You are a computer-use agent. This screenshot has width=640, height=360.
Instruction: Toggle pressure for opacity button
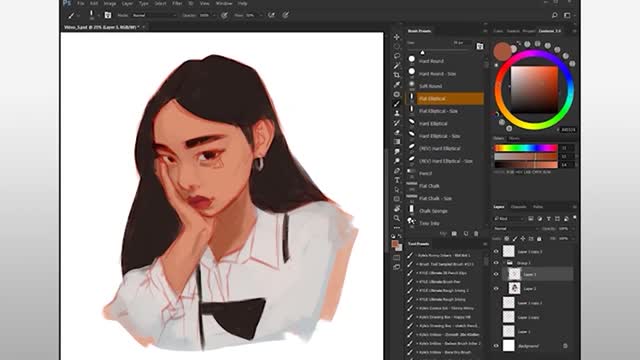(x=224, y=15)
